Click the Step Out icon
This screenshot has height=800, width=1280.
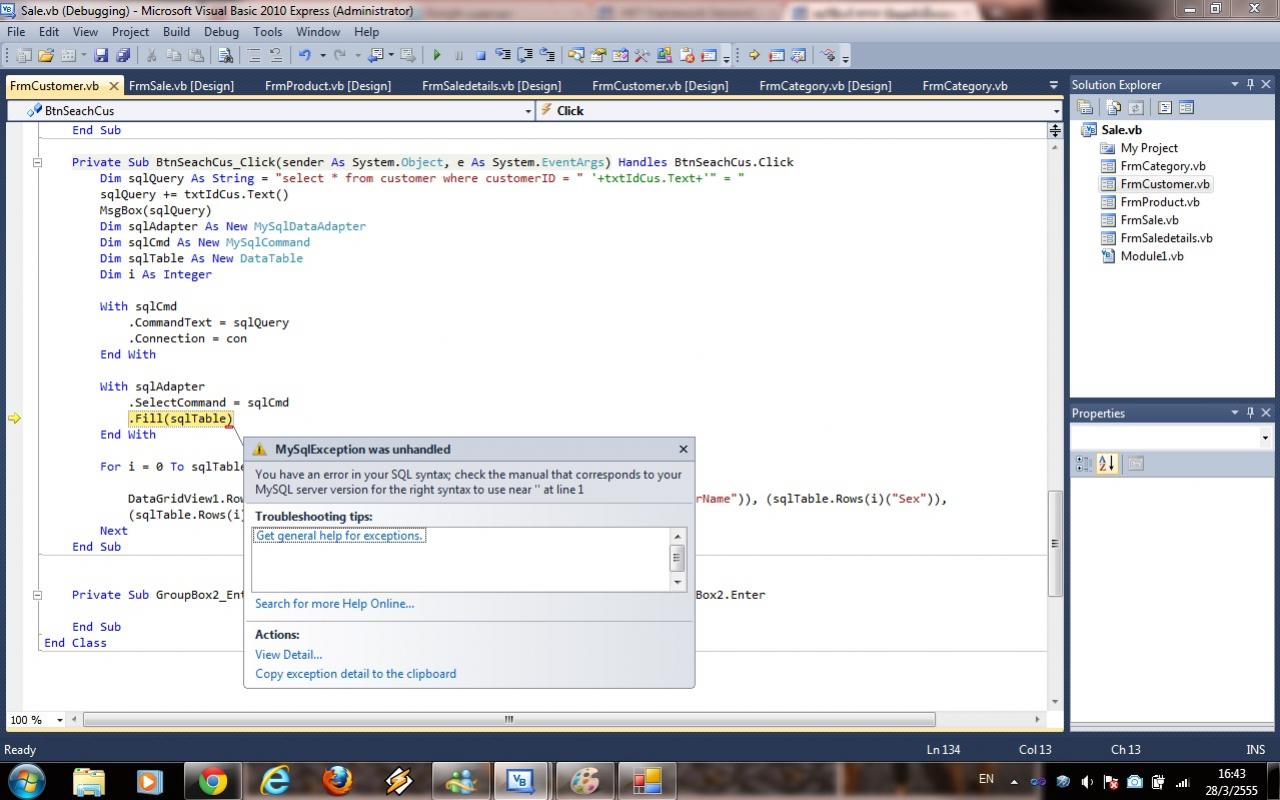coord(549,55)
